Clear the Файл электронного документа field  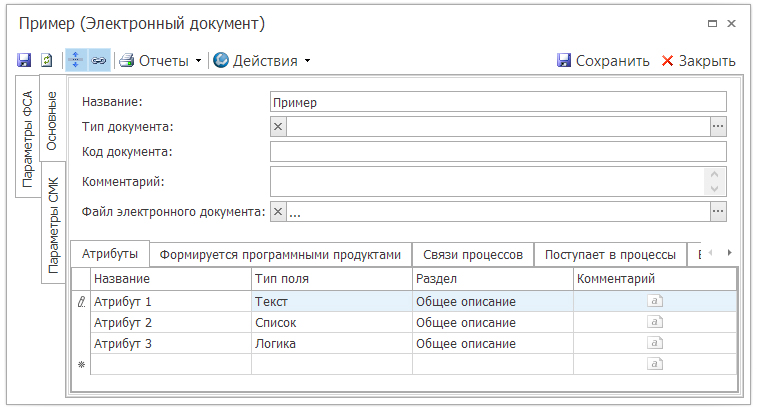click(x=279, y=212)
